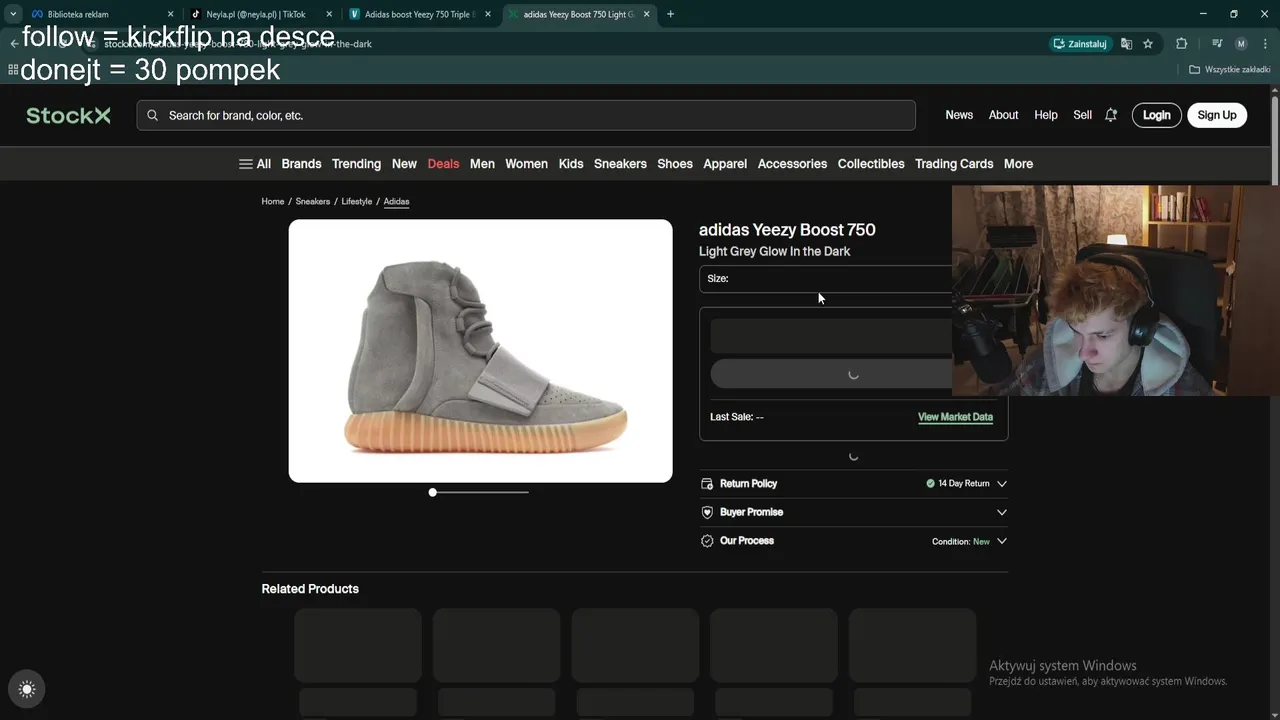Image resolution: width=1280 pixels, height=720 pixels.
Task: Click the image carousel slider handle
Action: click(x=432, y=492)
